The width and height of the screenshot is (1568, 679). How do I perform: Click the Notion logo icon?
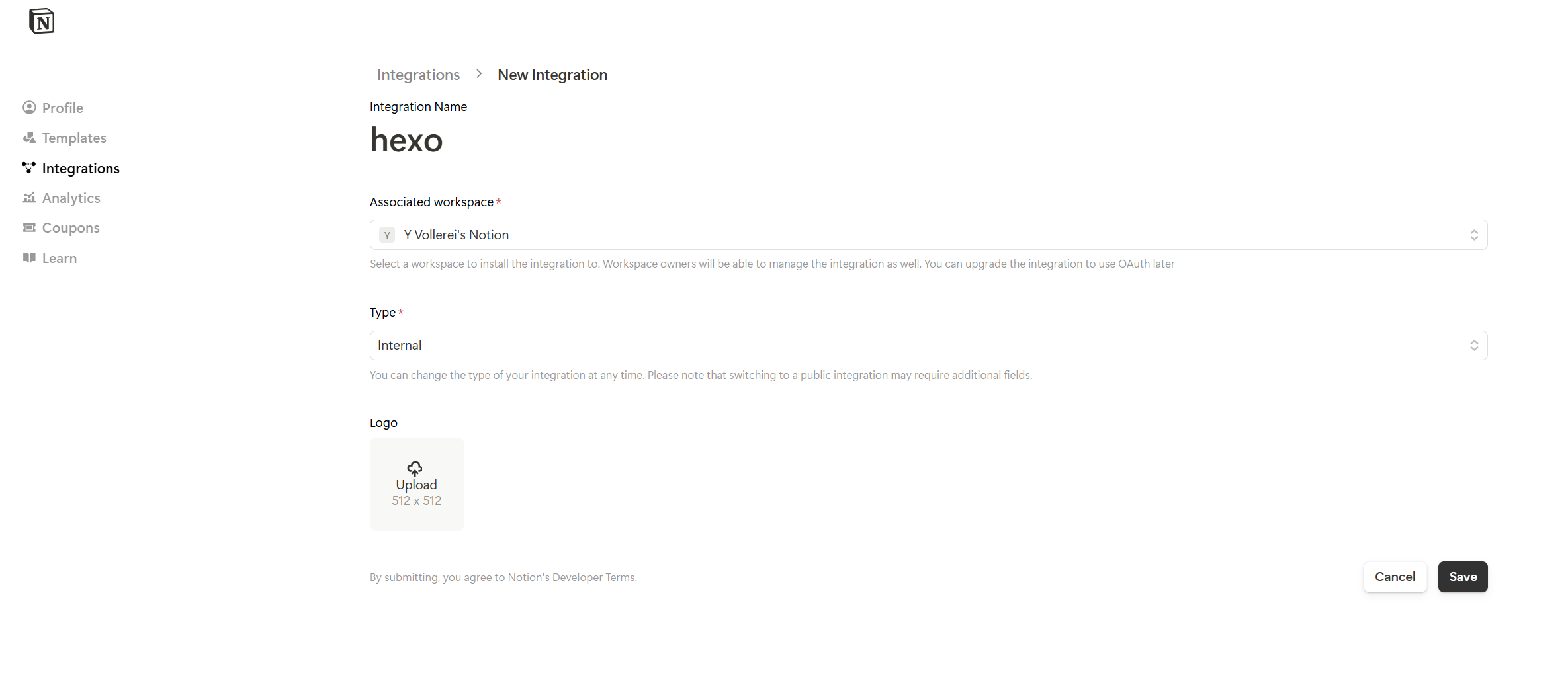click(x=42, y=21)
